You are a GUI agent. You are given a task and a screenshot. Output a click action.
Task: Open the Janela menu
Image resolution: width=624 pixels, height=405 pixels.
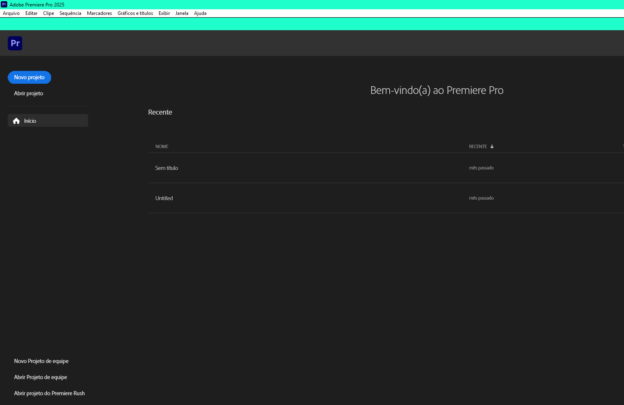click(181, 13)
